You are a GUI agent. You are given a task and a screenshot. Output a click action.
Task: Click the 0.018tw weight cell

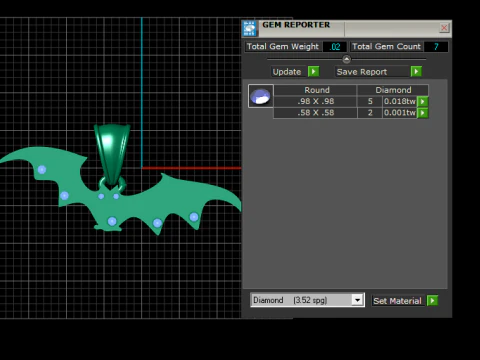400,101
